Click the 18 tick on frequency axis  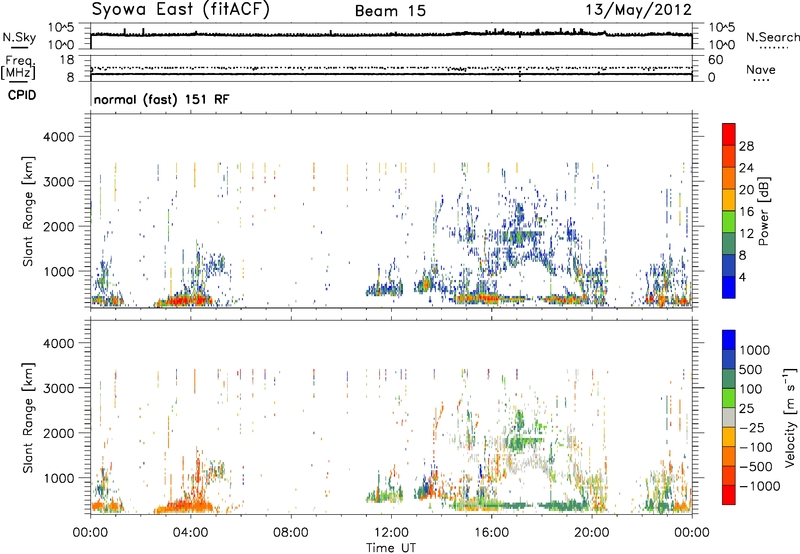[x=66, y=60]
